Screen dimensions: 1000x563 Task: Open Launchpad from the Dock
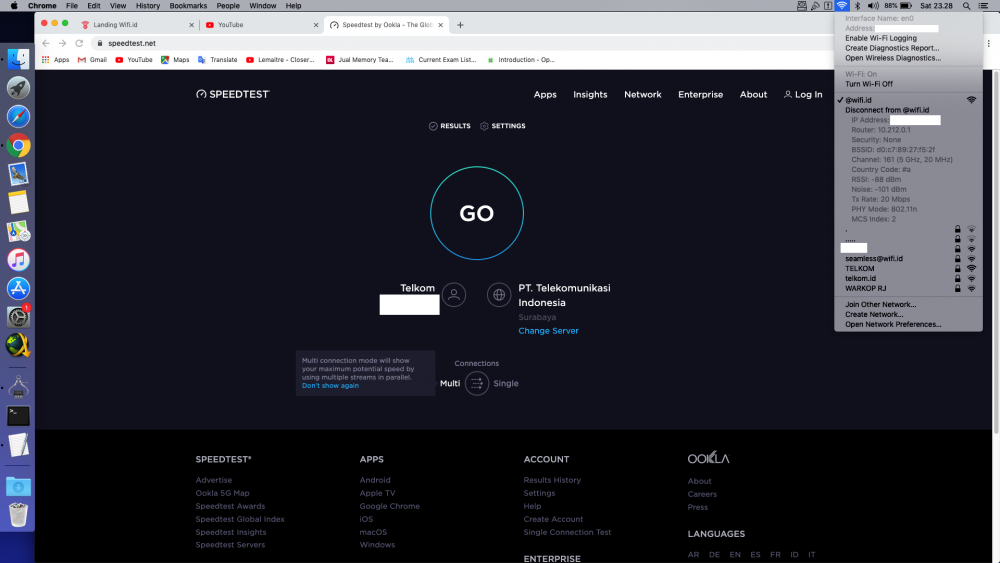pyautogui.click(x=18, y=88)
